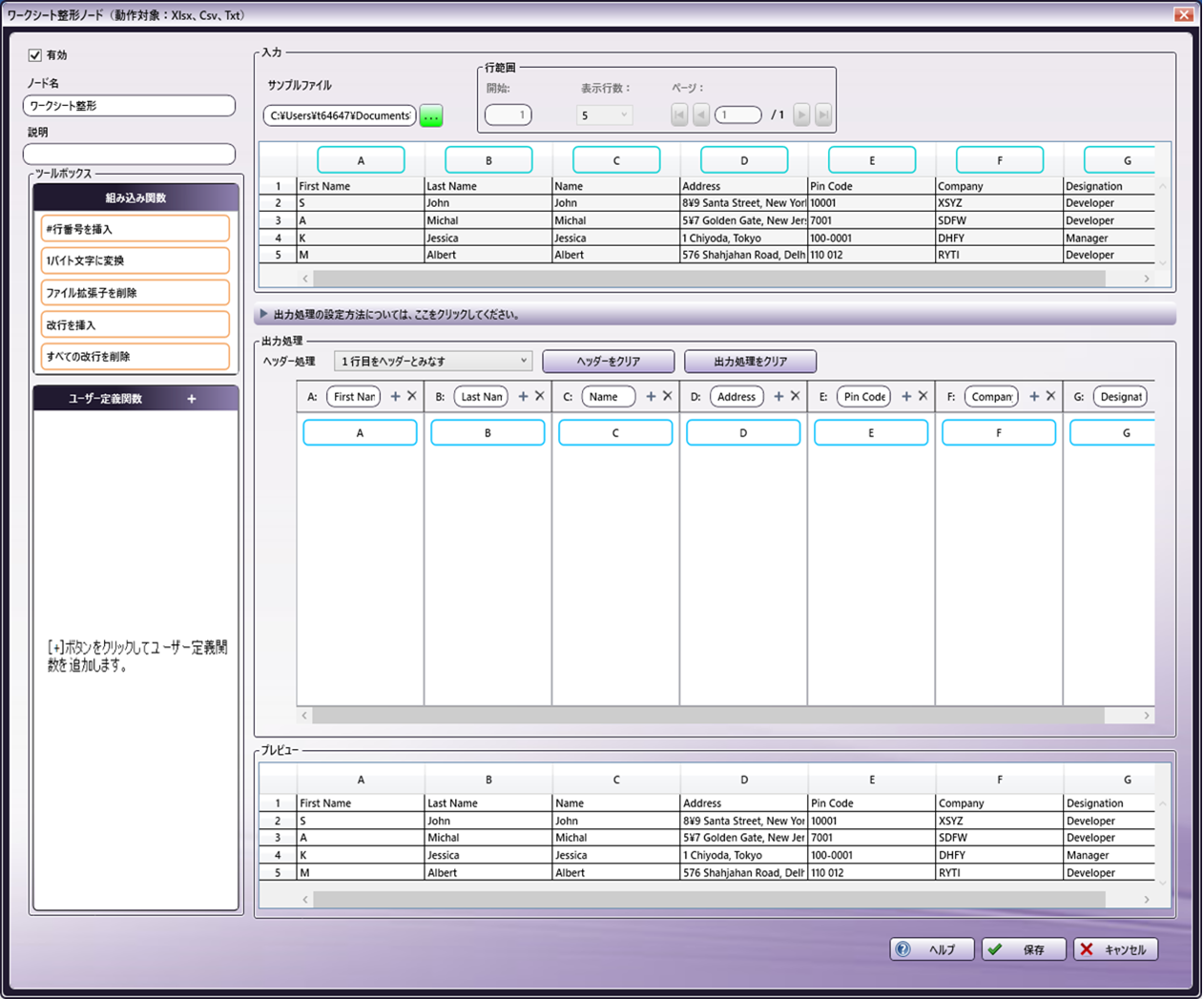Go to previous page of row range
The image size is (1204, 999).
tap(701, 115)
